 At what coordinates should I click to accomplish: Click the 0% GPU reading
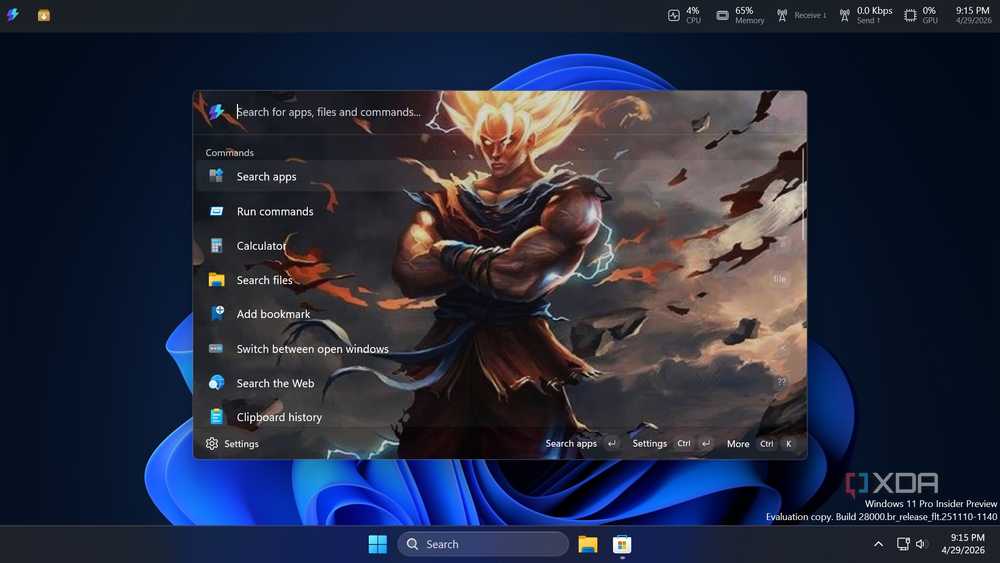click(930, 15)
